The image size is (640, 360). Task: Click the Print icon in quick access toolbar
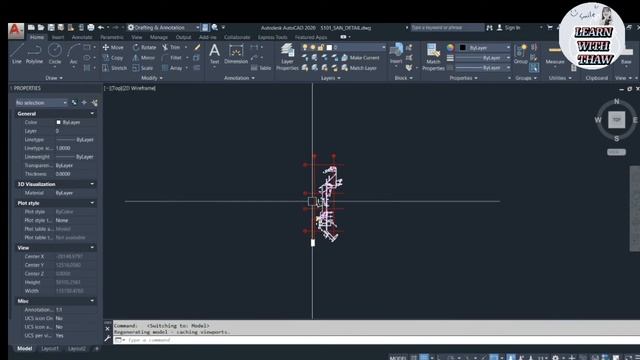click(91, 27)
